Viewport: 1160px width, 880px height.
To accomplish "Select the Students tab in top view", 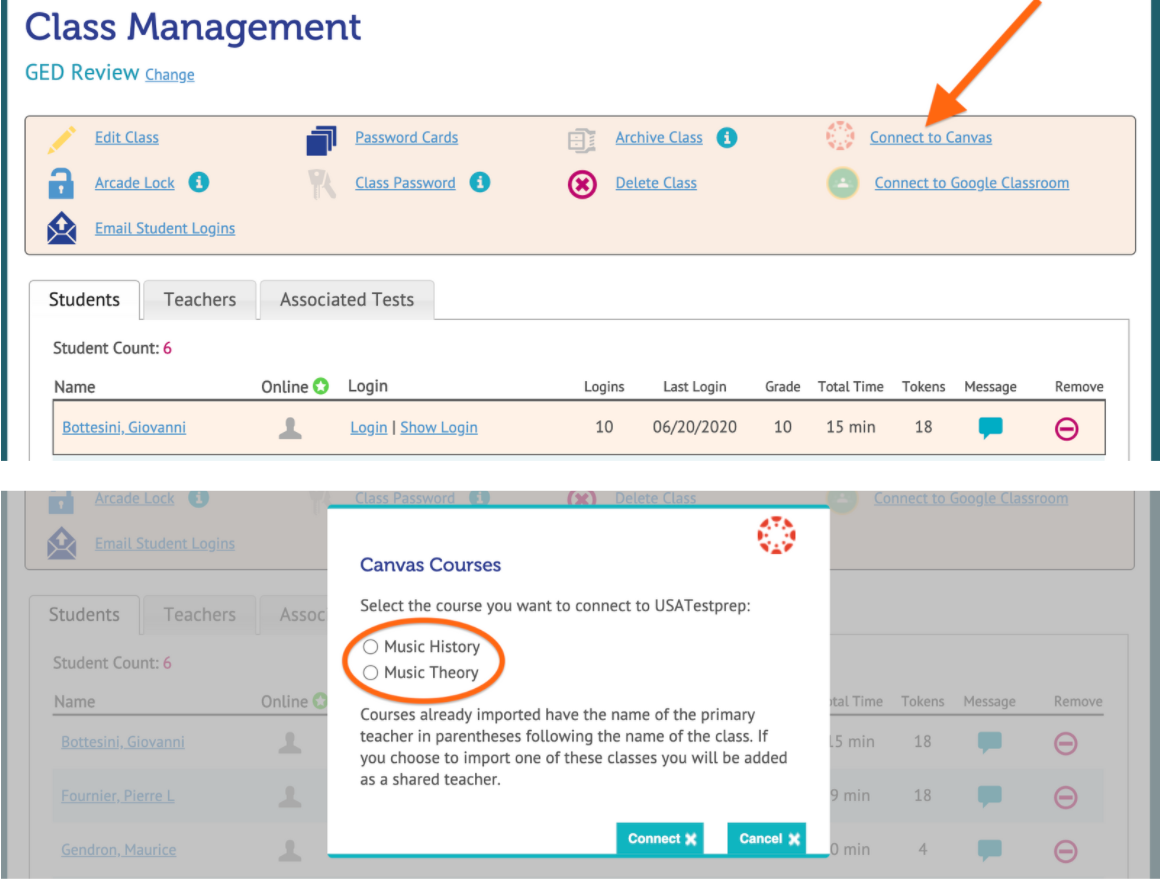I will point(84,299).
